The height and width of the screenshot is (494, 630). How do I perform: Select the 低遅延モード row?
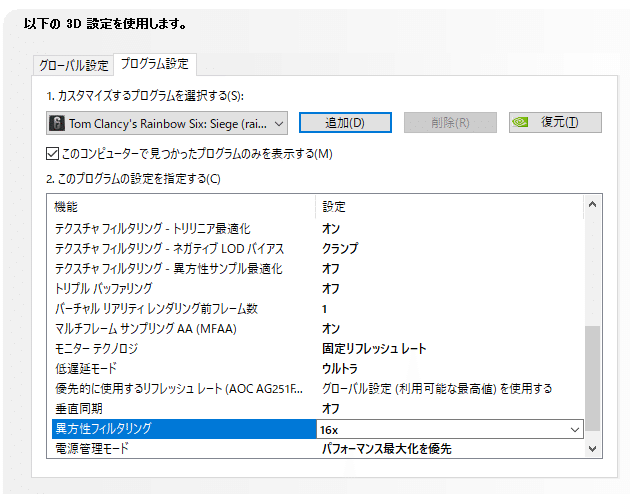click(317, 369)
